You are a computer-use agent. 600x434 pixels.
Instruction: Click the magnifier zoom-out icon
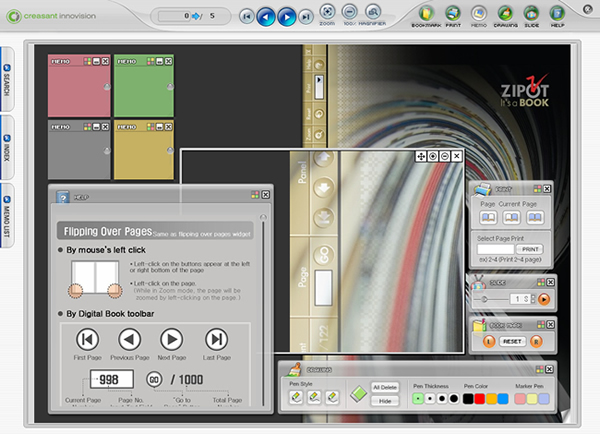coord(445,156)
